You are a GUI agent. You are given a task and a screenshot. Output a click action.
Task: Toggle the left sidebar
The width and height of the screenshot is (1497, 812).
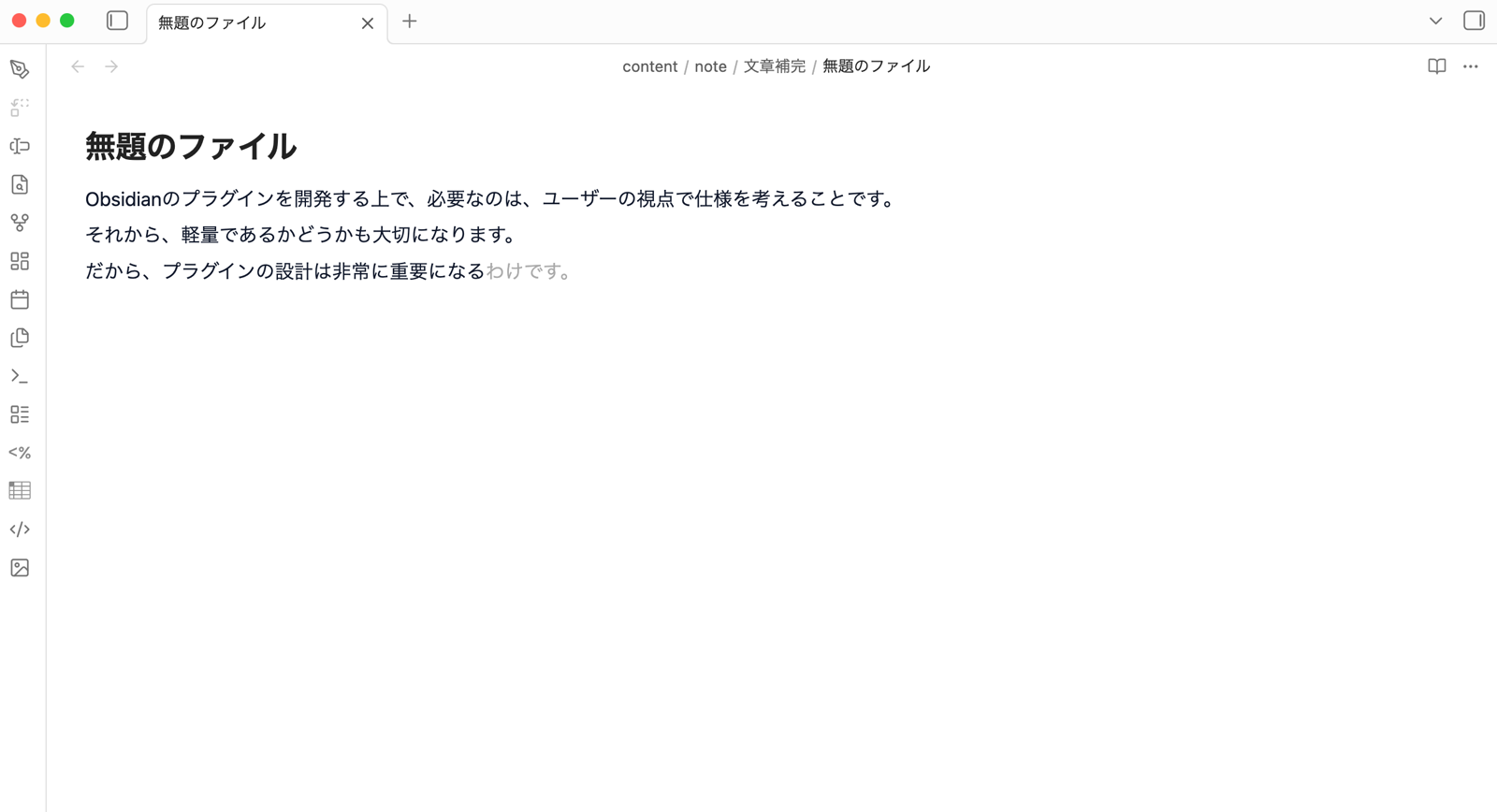[x=117, y=21]
